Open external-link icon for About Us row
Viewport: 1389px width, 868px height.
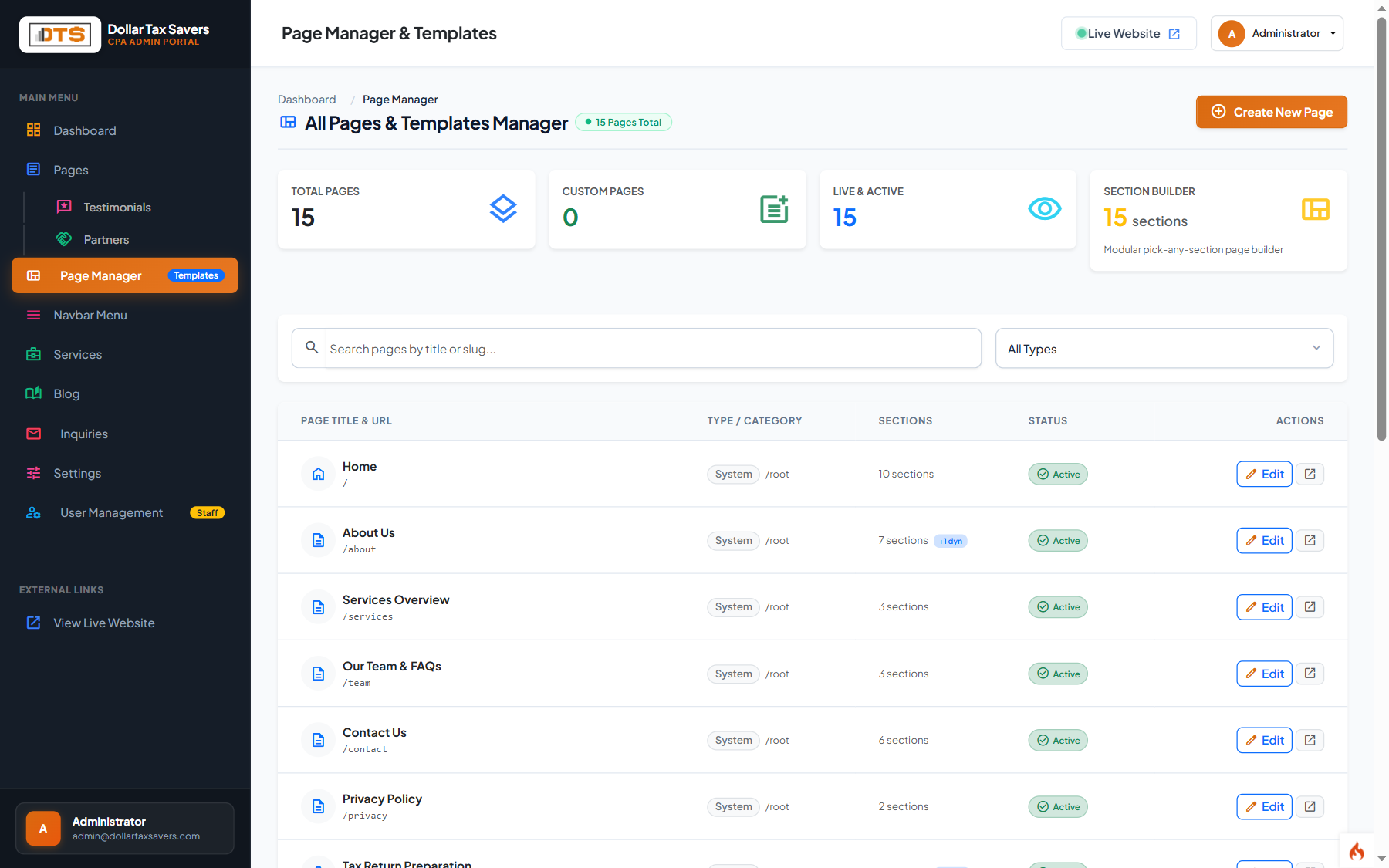point(1310,540)
